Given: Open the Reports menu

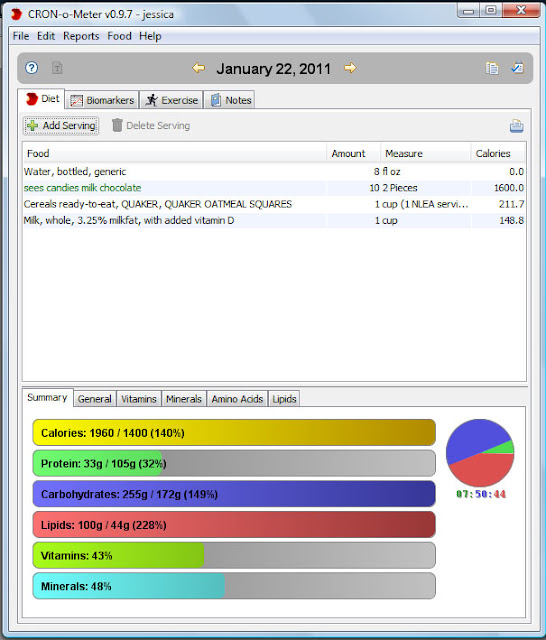Looking at the screenshot, I should (81, 36).
